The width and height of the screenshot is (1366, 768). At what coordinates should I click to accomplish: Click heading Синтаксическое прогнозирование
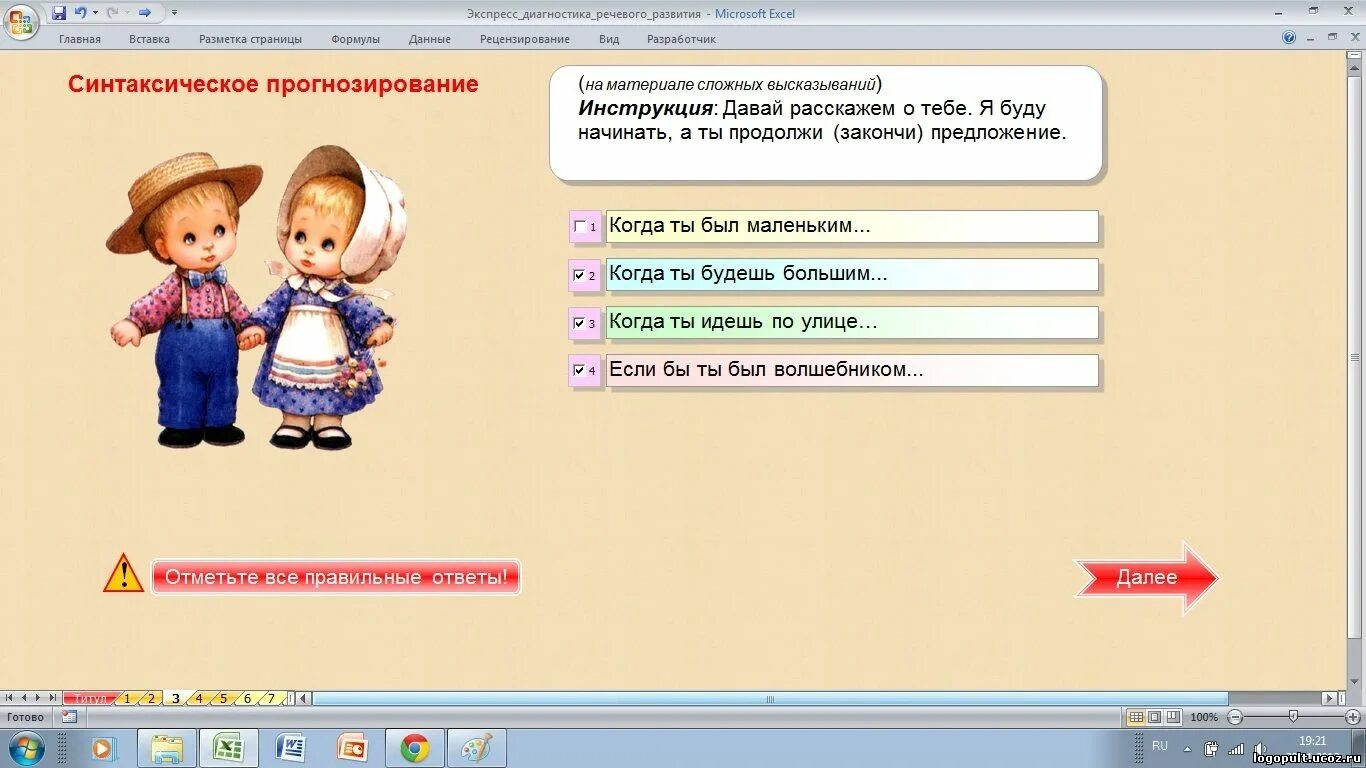click(273, 84)
